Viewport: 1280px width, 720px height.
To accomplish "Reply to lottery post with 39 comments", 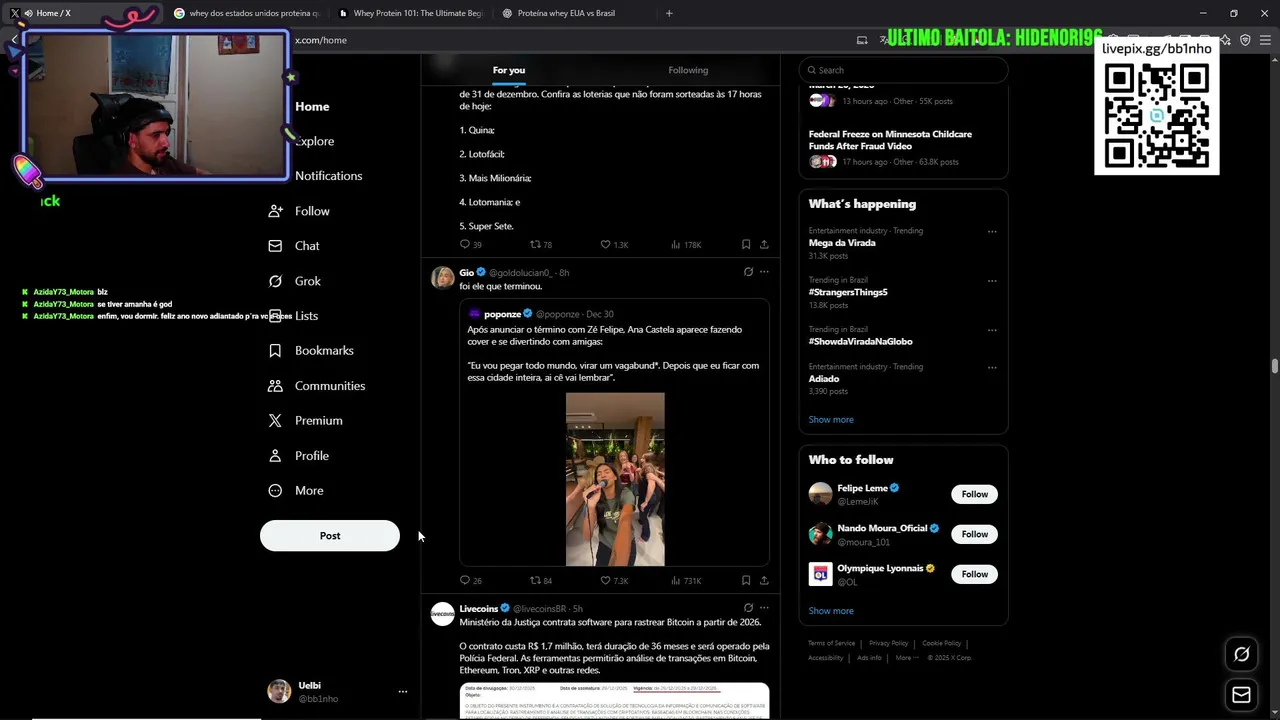I will [470, 244].
